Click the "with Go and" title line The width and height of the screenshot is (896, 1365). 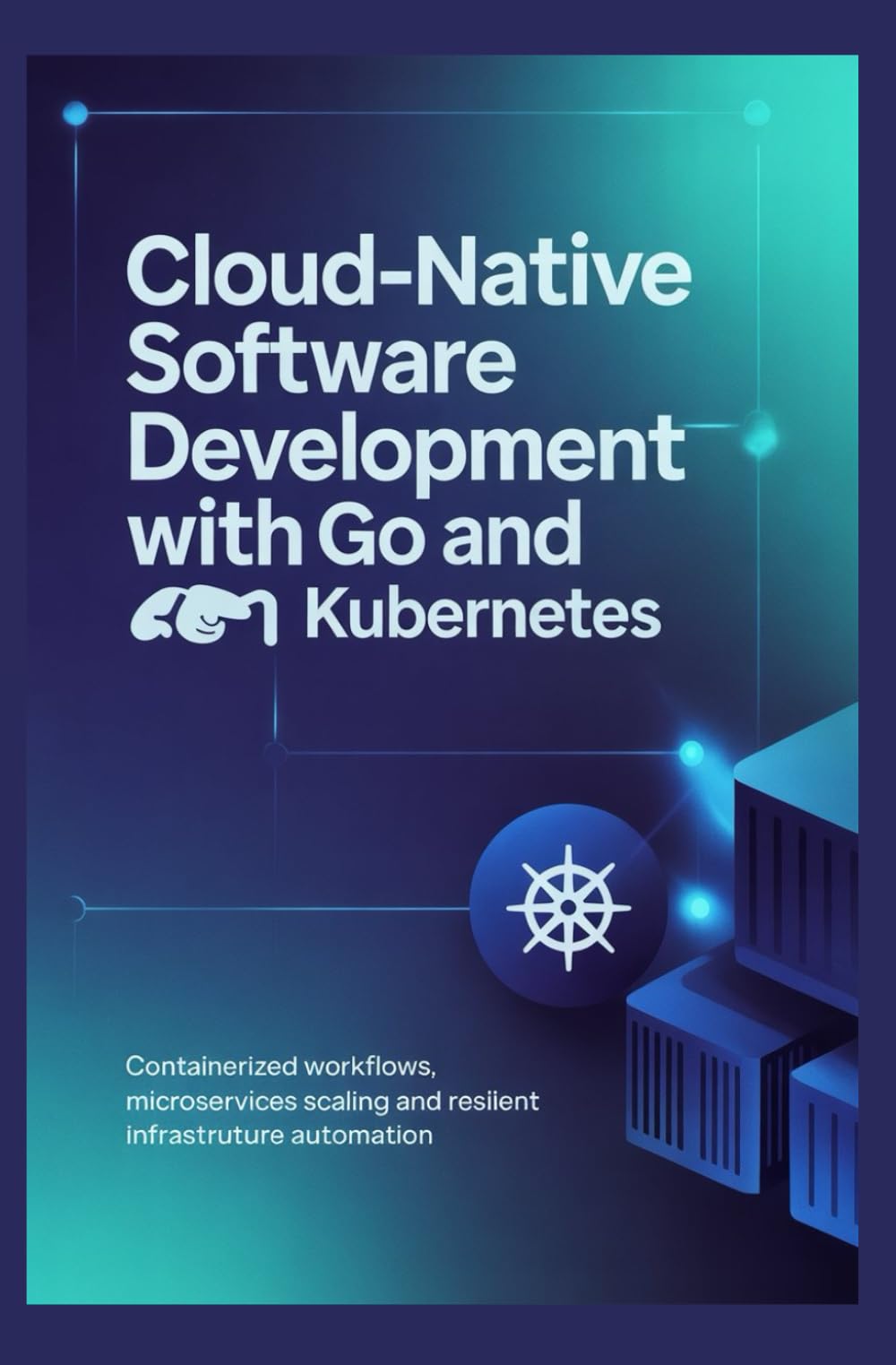click(x=356, y=531)
